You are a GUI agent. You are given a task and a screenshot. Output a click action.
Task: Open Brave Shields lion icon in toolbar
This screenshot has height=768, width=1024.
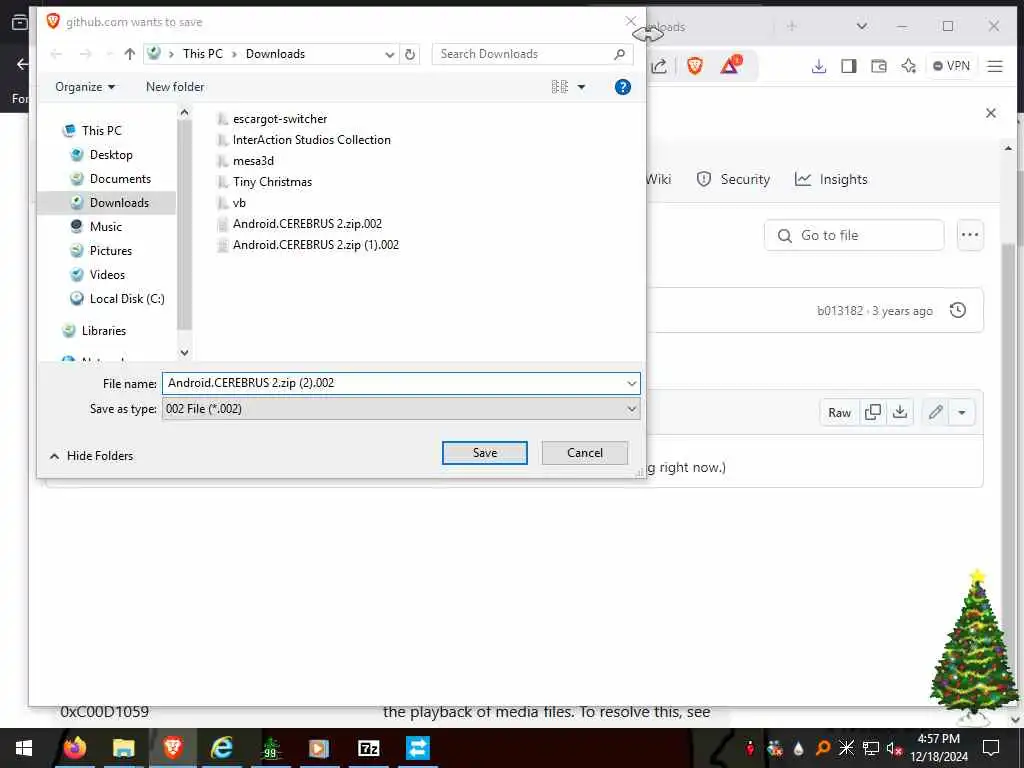point(694,65)
